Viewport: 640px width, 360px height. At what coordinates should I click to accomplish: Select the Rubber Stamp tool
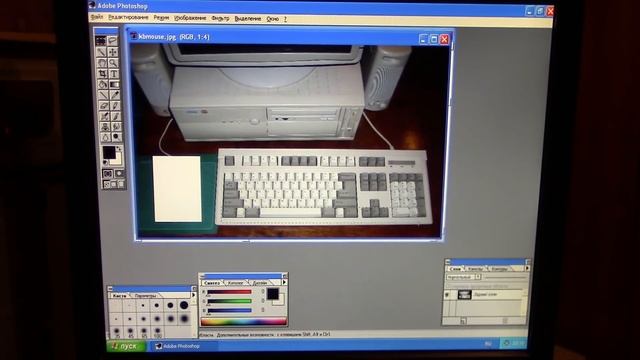pos(104,126)
